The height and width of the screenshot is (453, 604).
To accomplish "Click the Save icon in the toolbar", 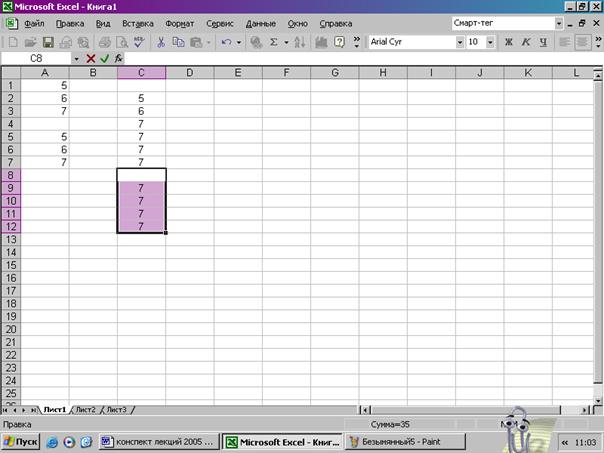I will click(x=48, y=42).
